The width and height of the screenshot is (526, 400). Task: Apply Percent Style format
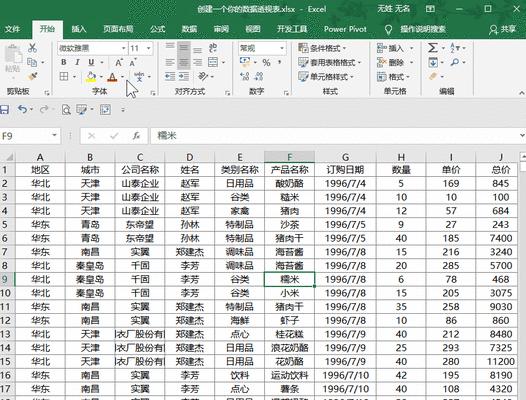tap(266, 62)
